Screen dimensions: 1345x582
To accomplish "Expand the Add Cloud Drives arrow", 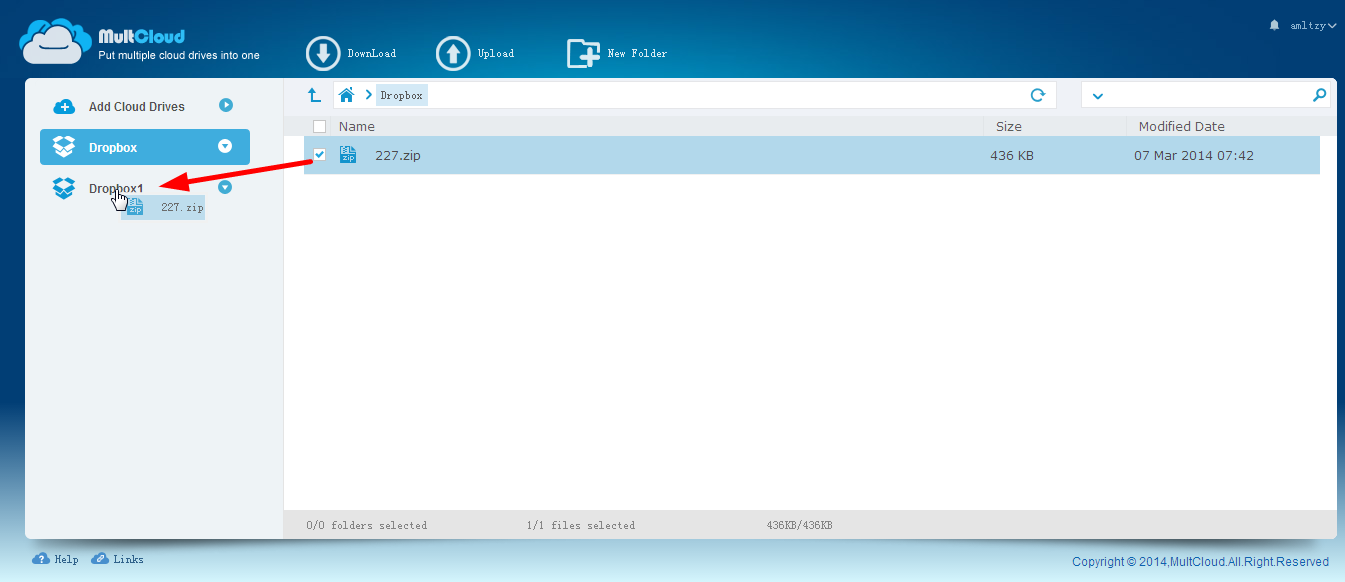I will (226, 105).
